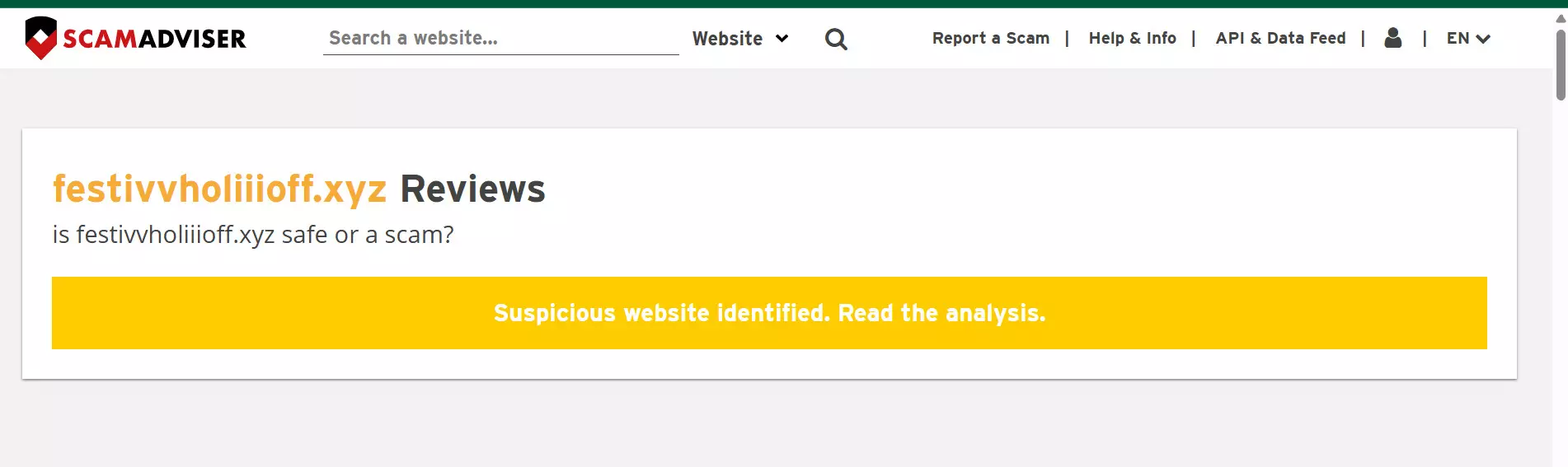
Task: Click the scrollbar track below the thumb
Action: coord(1560,288)
